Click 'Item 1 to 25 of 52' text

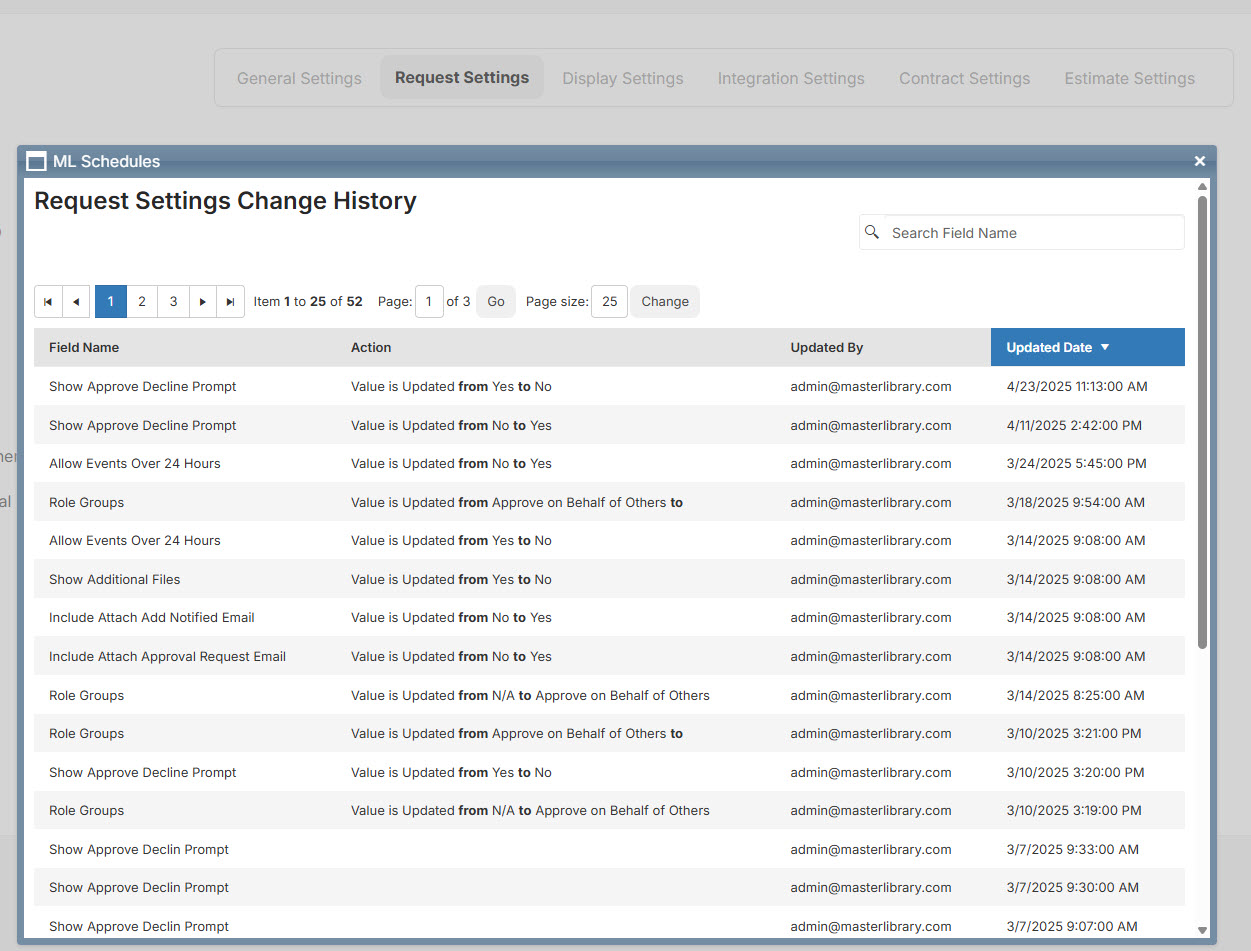[308, 301]
